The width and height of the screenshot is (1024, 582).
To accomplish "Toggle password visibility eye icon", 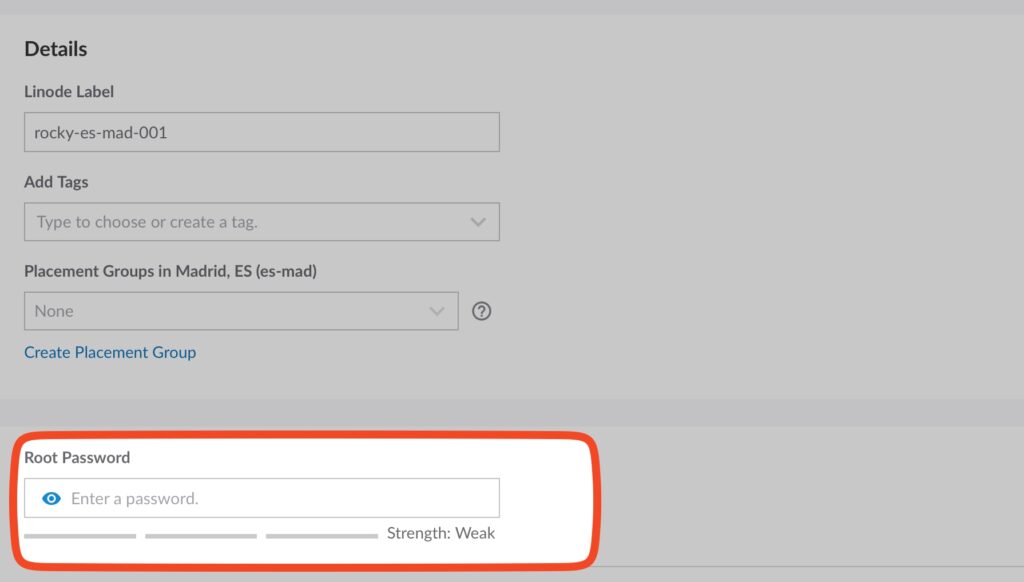I will coord(52,498).
